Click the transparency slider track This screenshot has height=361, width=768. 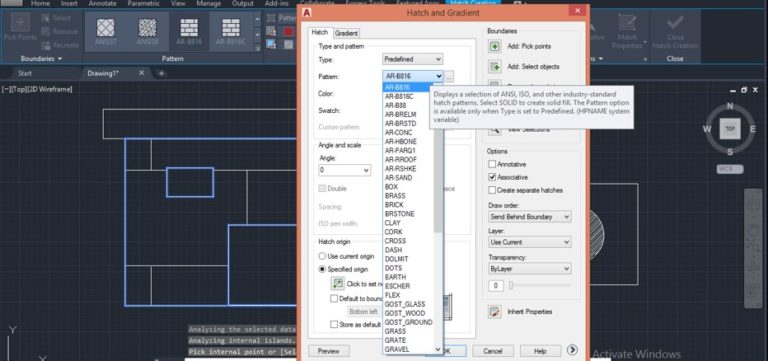point(540,285)
